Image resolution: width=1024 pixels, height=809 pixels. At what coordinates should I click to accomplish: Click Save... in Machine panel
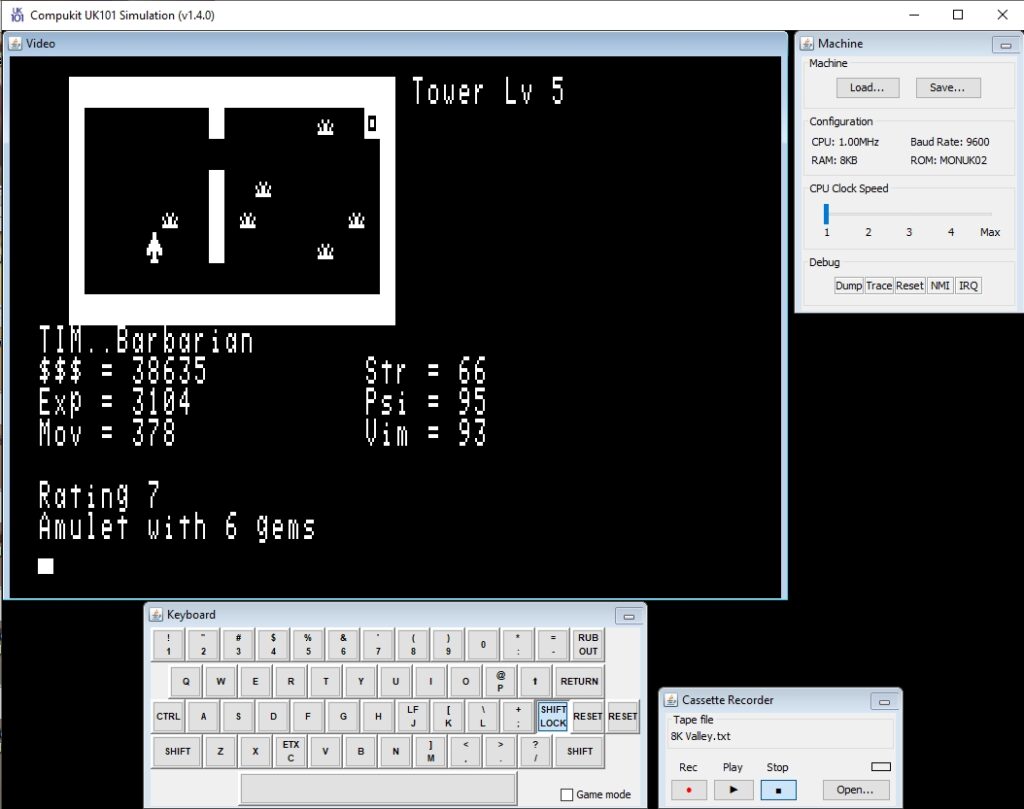point(948,87)
